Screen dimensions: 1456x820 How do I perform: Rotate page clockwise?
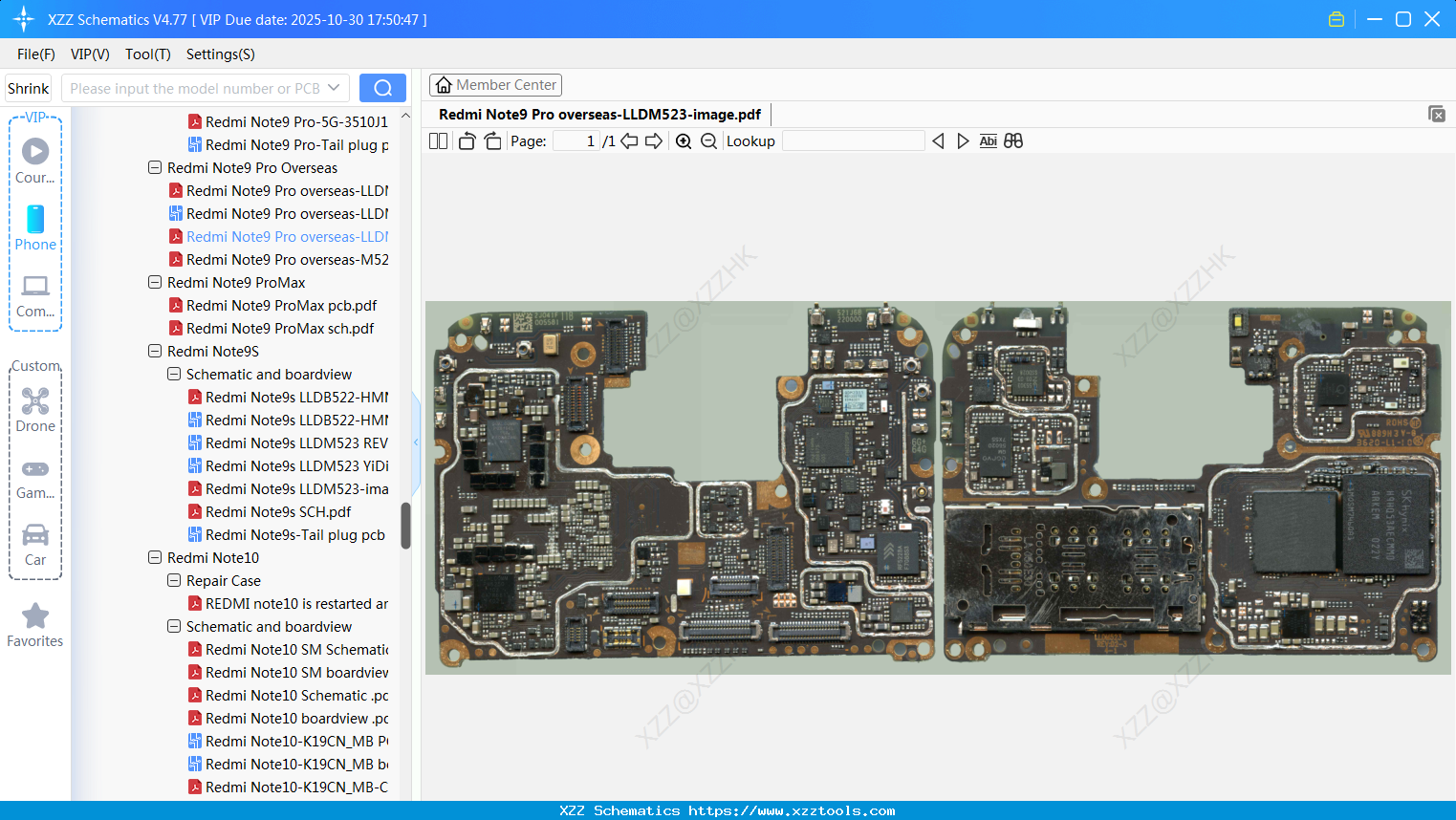[493, 141]
